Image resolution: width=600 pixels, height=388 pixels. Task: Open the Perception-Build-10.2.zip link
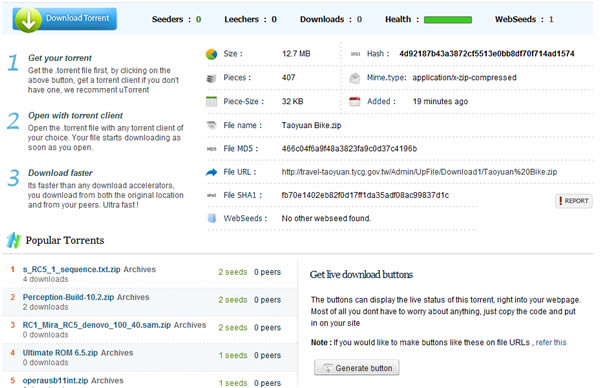(68, 297)
